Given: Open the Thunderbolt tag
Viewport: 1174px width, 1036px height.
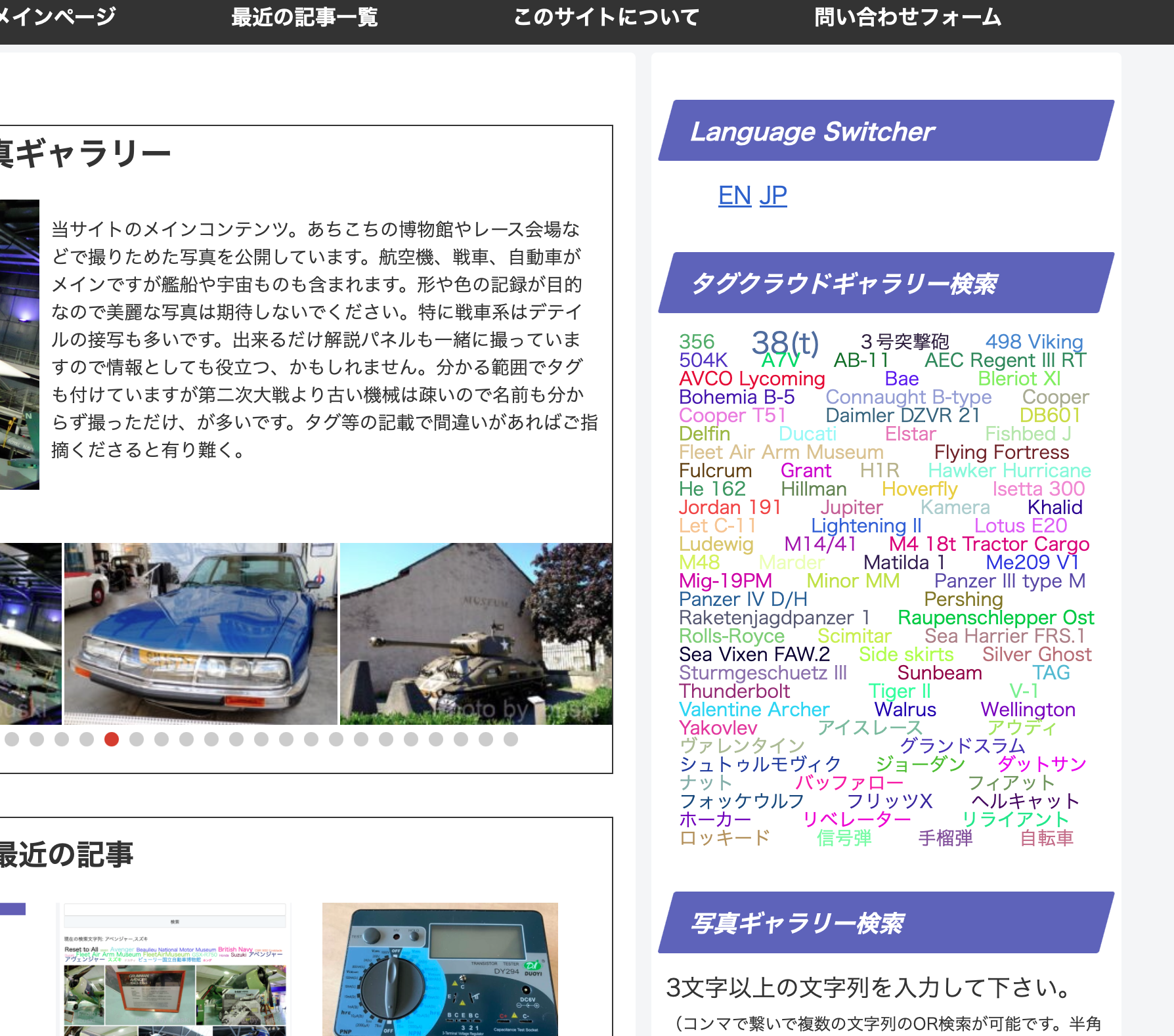Looking at the screenshot, I should [x=734, y=691].
